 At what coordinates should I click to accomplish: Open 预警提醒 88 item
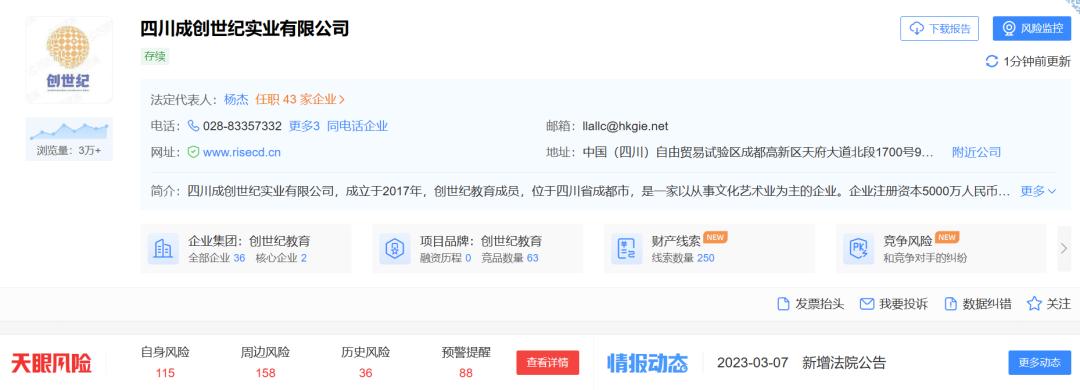466,362
